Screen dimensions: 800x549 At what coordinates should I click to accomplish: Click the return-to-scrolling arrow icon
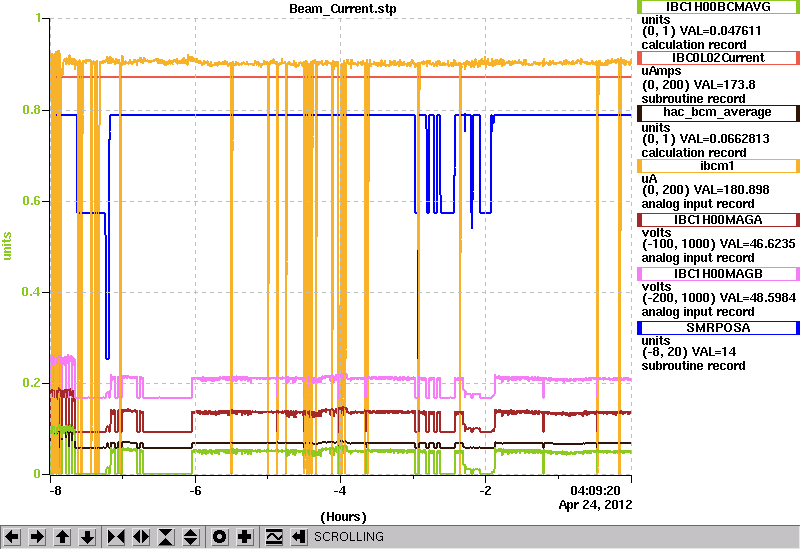[x=299, y=537]
